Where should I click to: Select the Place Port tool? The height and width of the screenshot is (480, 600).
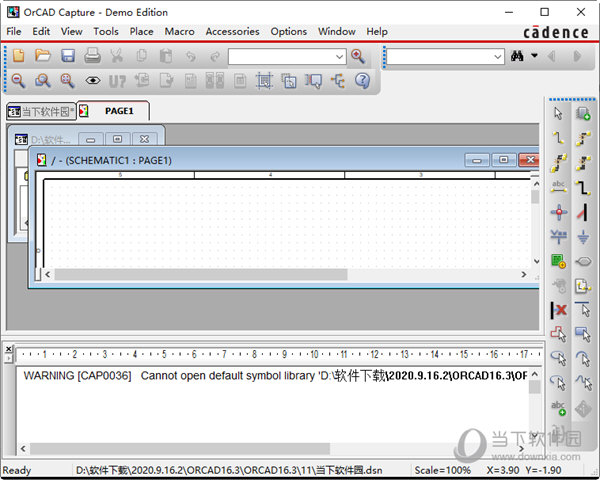click(583, 262)
